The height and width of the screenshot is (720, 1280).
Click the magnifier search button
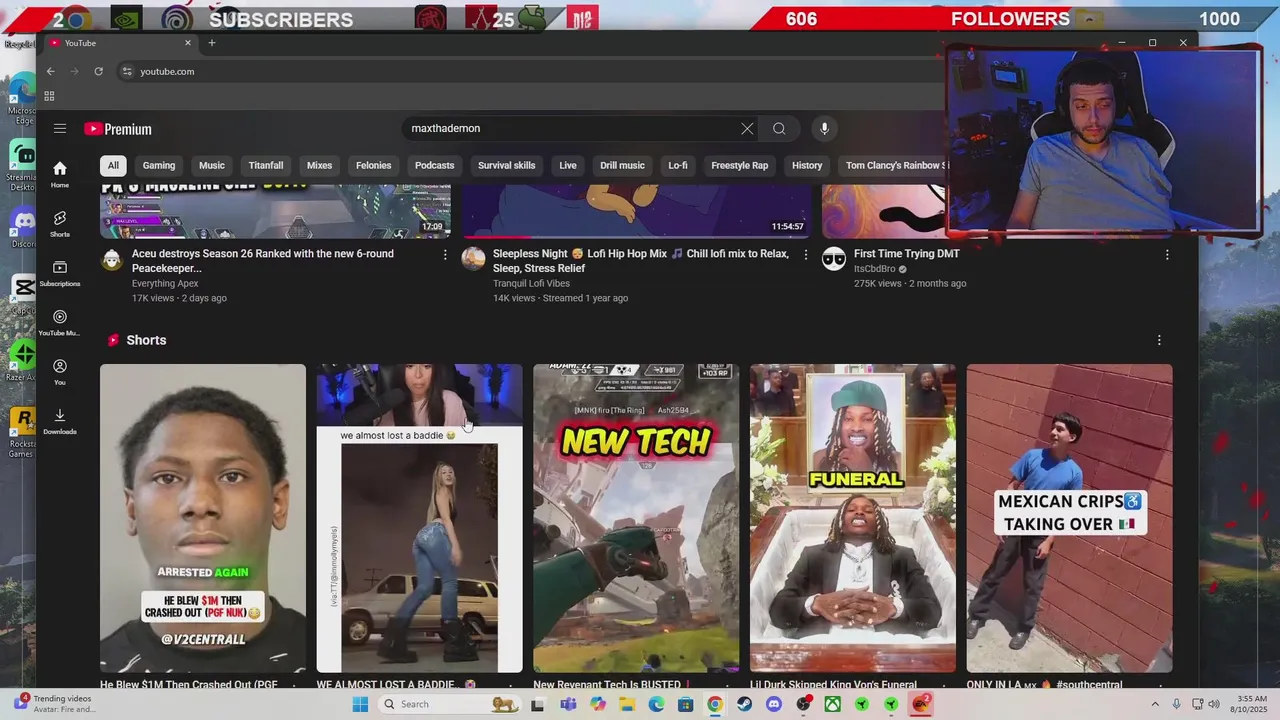(x=779, y=128)
